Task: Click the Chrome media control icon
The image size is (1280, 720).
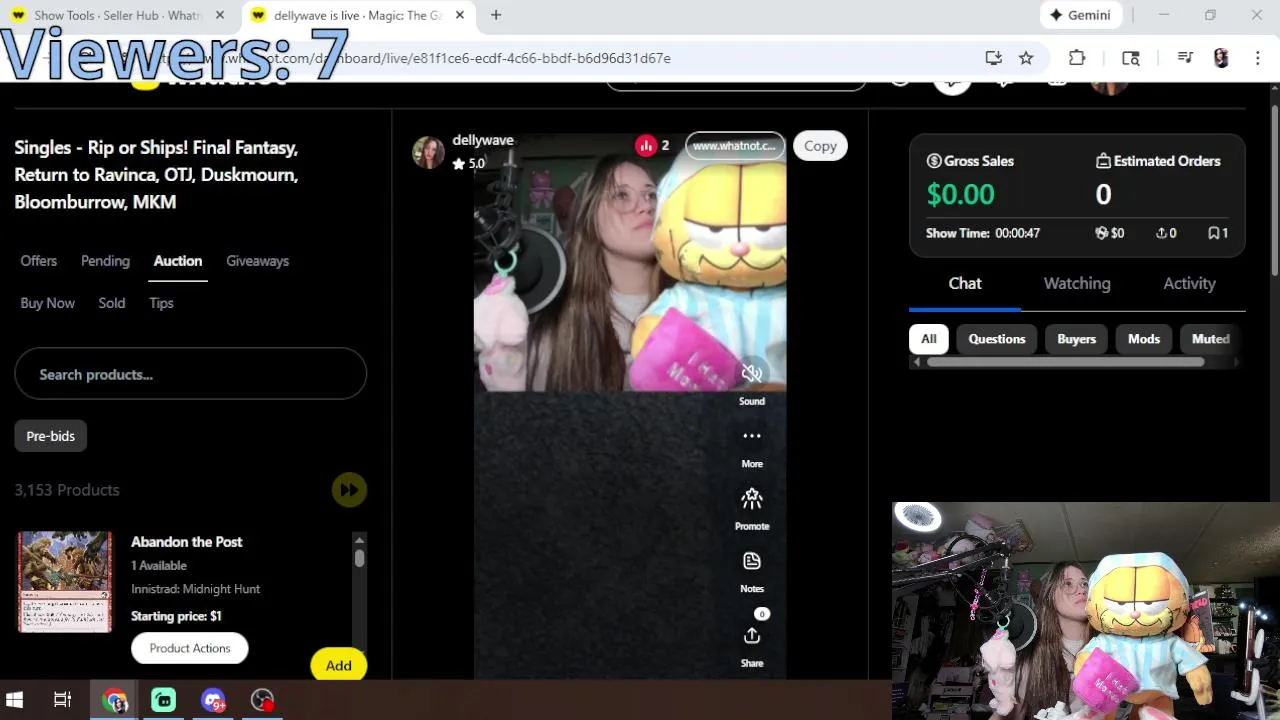Action: (x=1185, y=58)
